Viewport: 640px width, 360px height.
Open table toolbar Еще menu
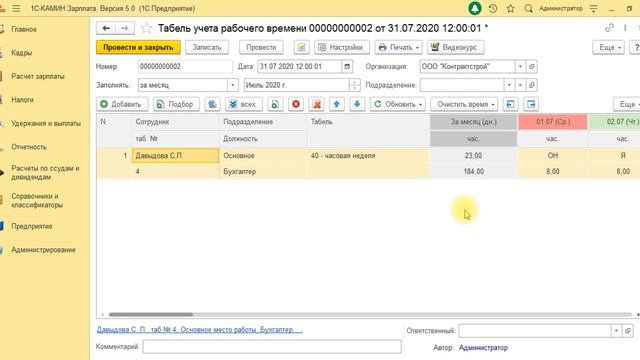tap(627, 104)
